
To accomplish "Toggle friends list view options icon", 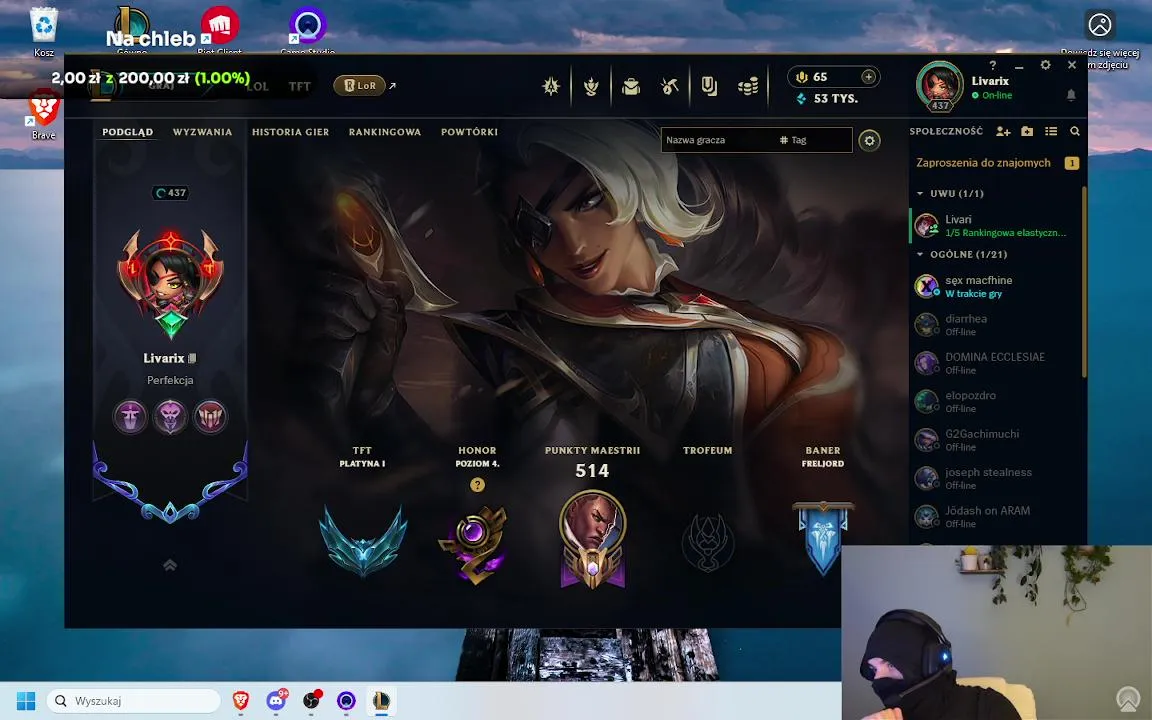I will [x=1051, y=132].
